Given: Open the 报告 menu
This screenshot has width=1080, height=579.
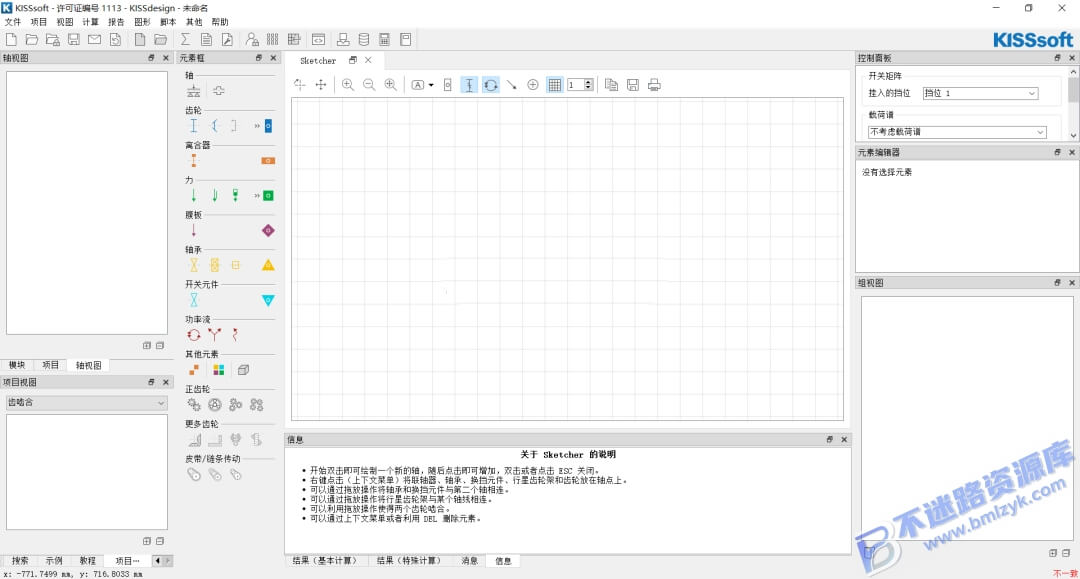Looking at the screenshot, I should point(116,22).
